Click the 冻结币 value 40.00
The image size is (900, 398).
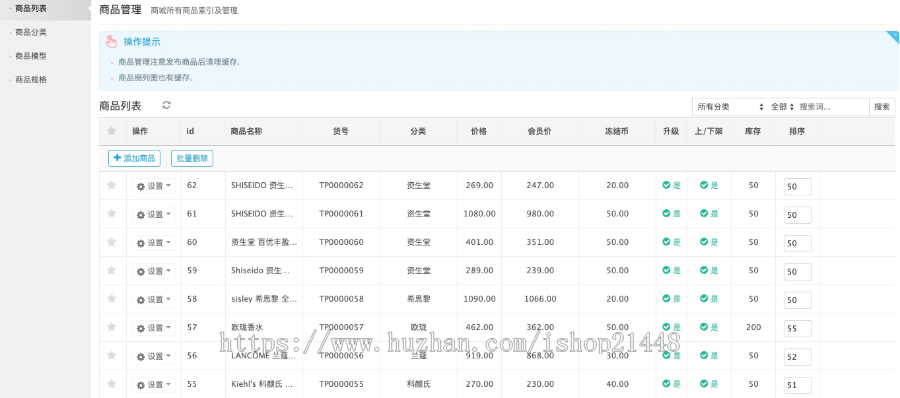pyautogui.click(x=617, y=384)
